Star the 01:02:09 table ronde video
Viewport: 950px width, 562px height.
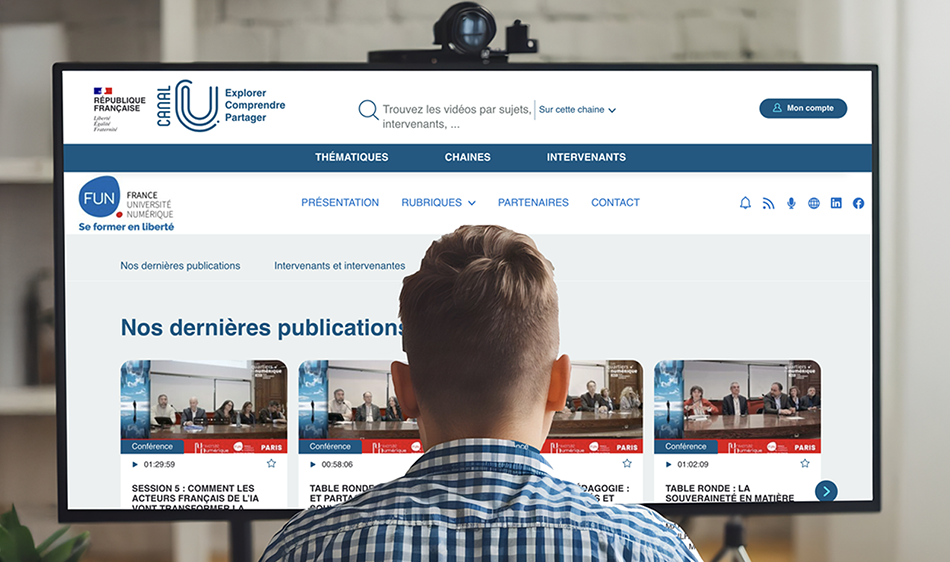click(804, 464)
